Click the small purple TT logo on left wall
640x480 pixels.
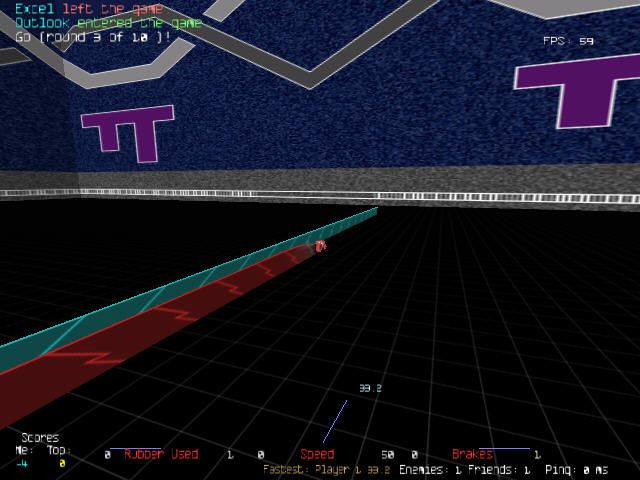pos(120,135)
